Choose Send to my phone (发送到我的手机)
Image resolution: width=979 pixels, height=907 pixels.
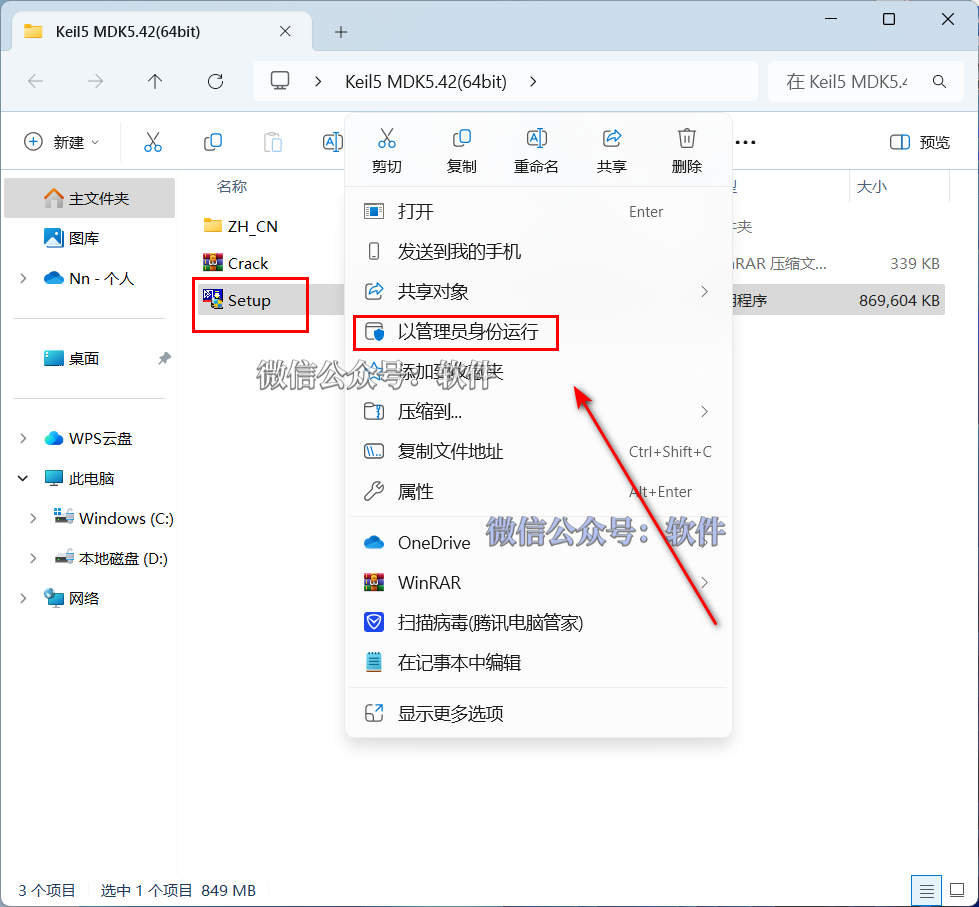pyautogui.click(x=538, y=252)
